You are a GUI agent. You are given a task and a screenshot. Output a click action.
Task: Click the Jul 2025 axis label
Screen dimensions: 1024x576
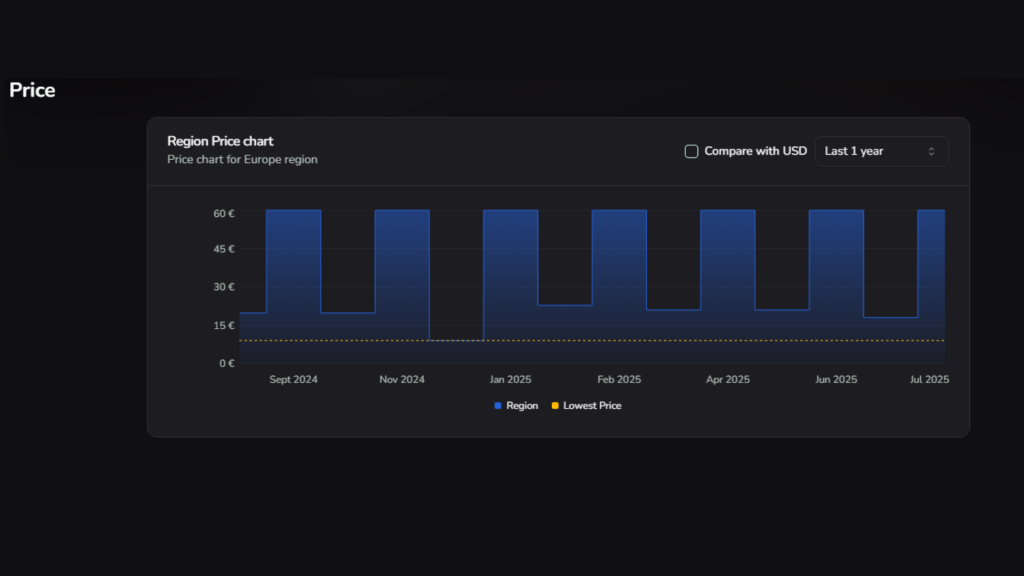[x=929, y=380]
